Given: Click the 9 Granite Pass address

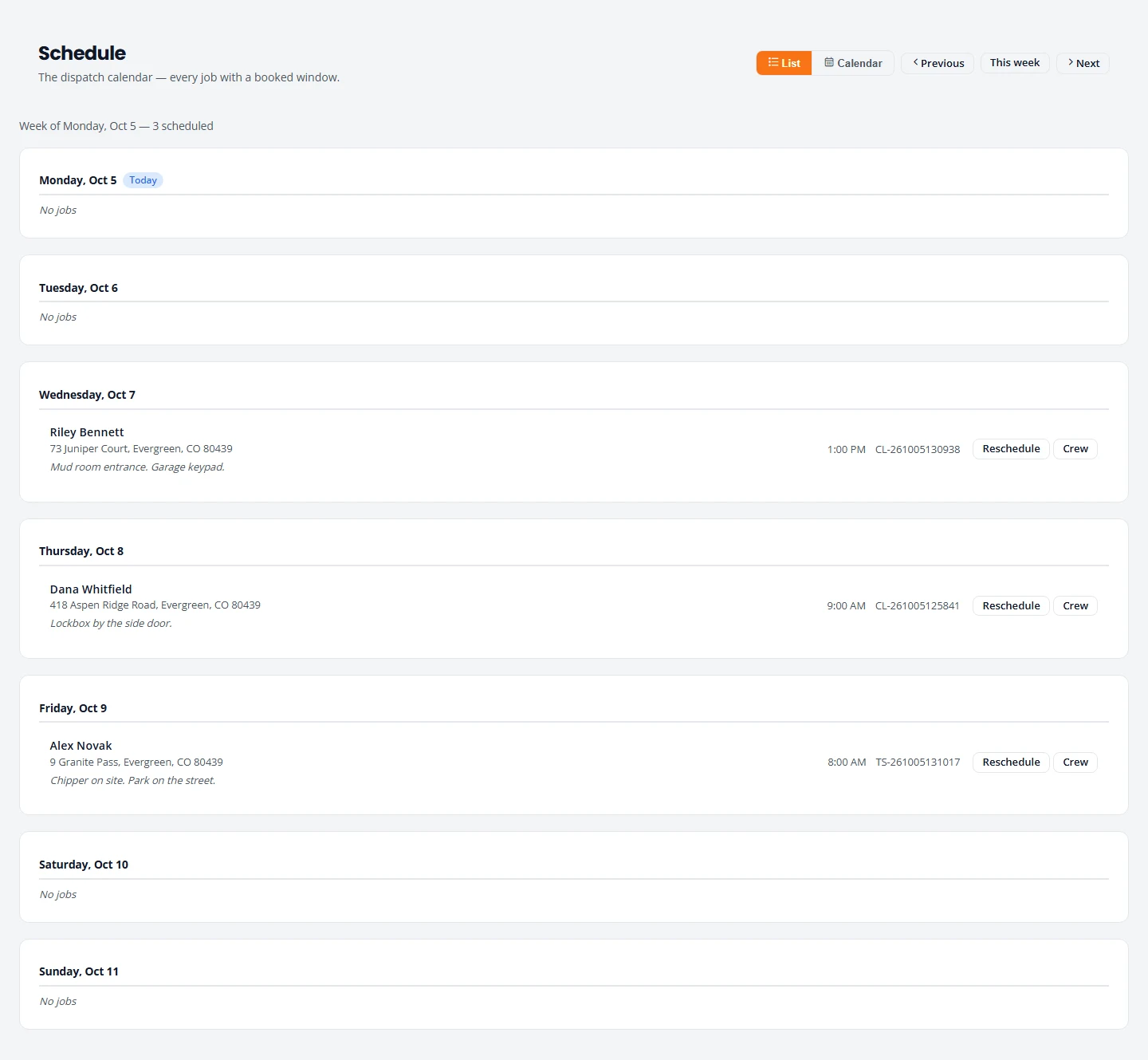Looking at the screenshot, I should [x=136, y=762].
